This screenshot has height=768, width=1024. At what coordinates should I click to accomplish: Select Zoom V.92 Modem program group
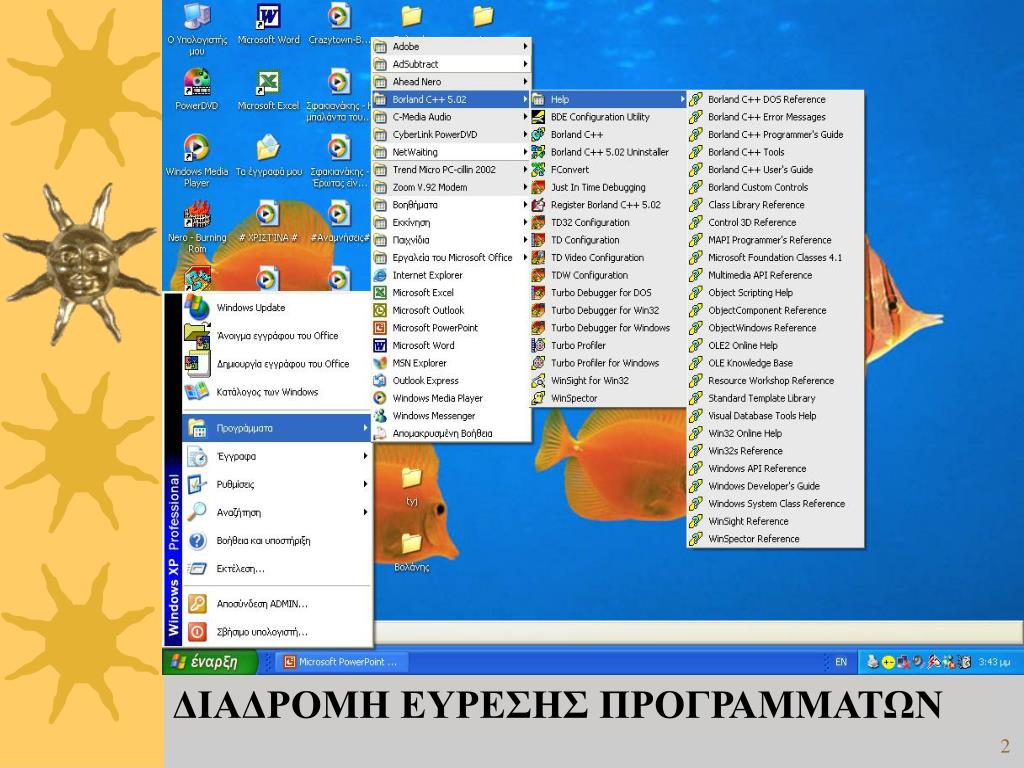click(451, 187)
